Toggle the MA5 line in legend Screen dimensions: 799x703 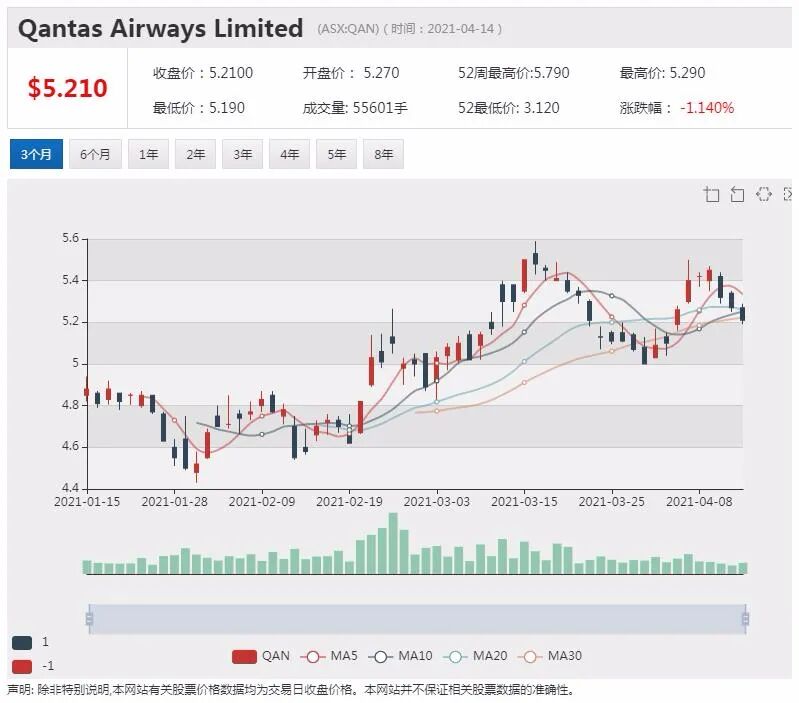coord(329,656)
